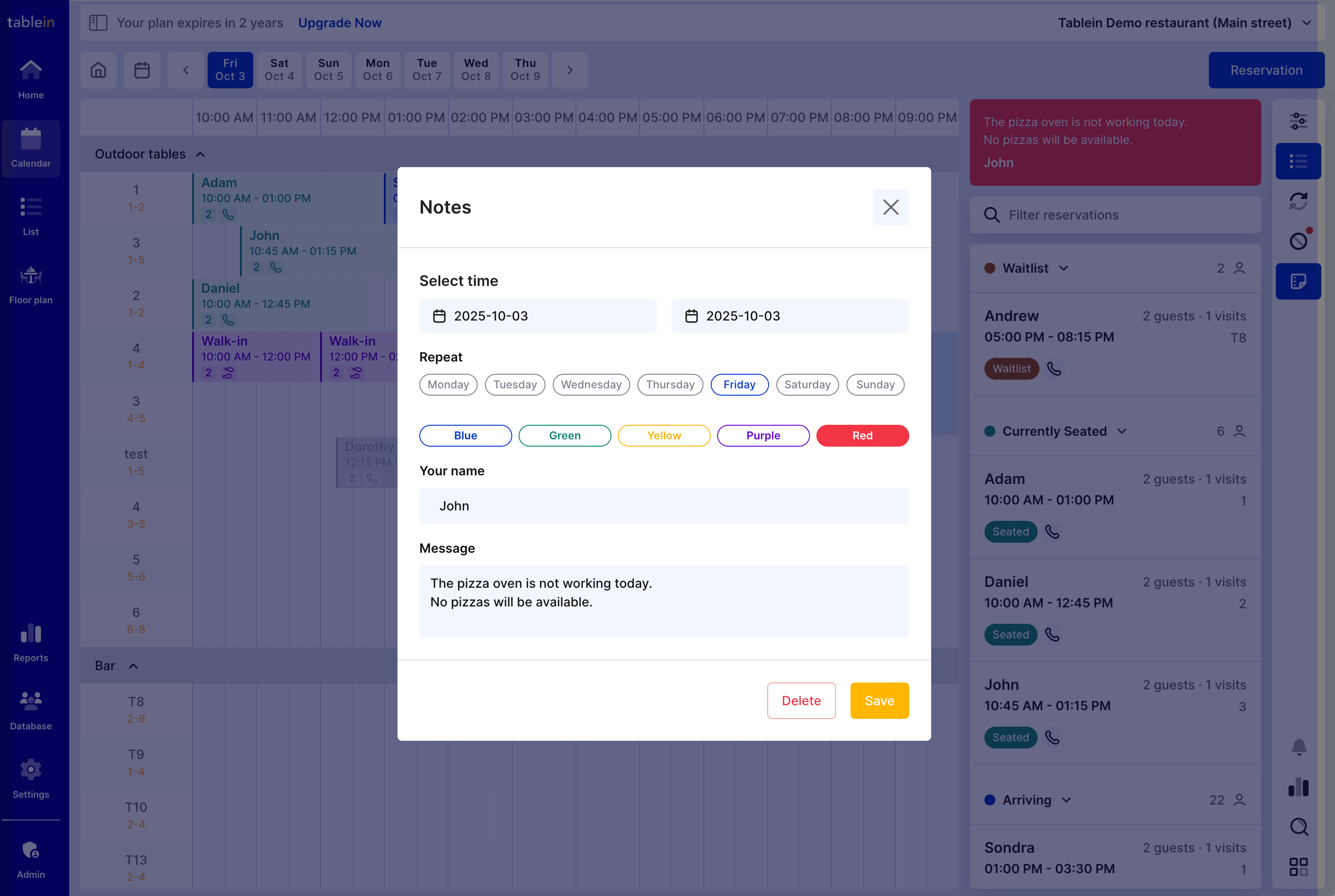Click the refresh icon in right toolbar
Image resolution: width=1335 pixels, height=896 pixels.
click(1298, 201)
